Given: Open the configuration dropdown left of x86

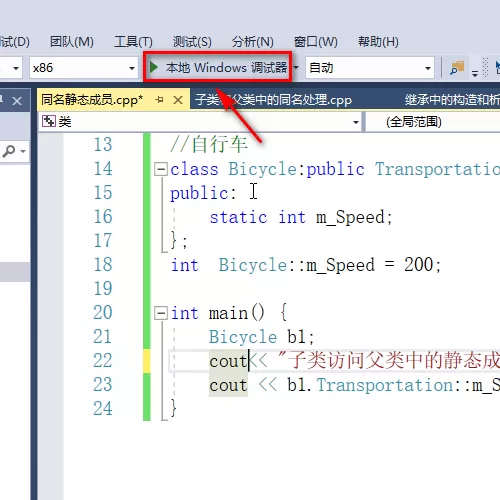Looking at the screenshot, I should (x=11, y=68).
